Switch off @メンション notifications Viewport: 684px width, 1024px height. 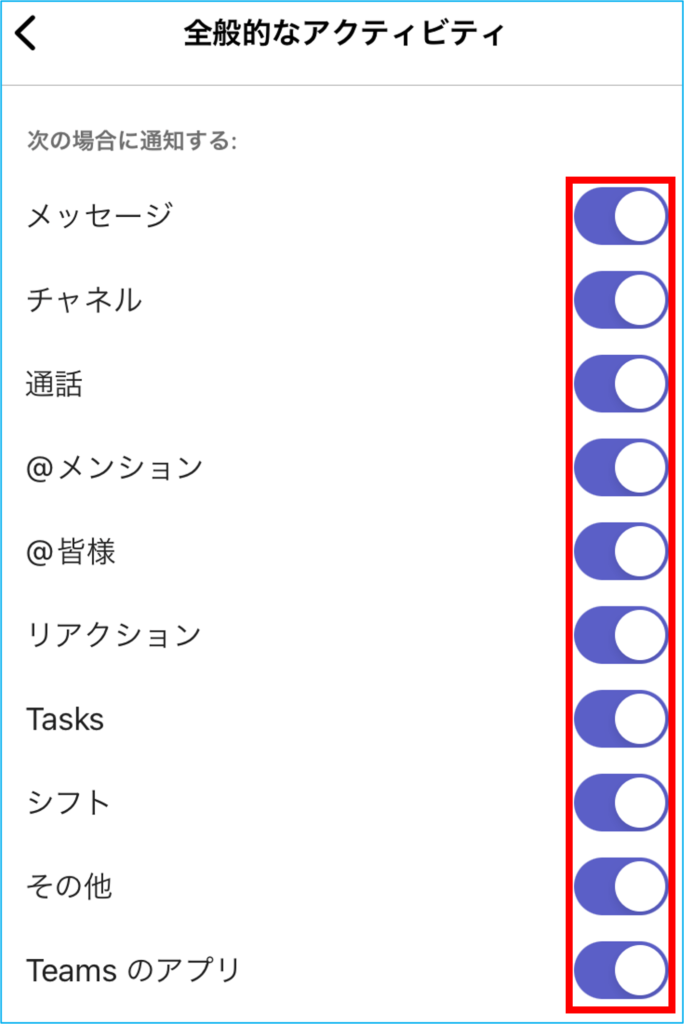click(620, 468)
